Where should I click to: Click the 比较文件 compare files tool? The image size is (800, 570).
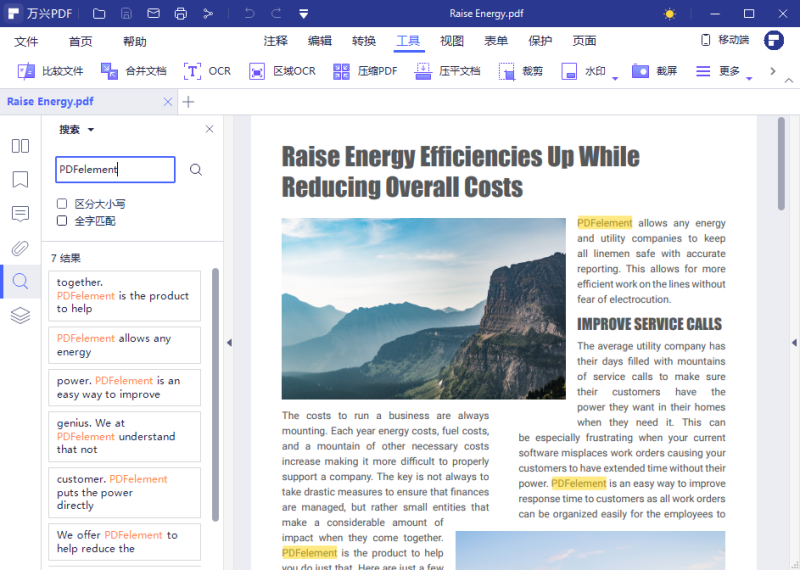point(50,71)
